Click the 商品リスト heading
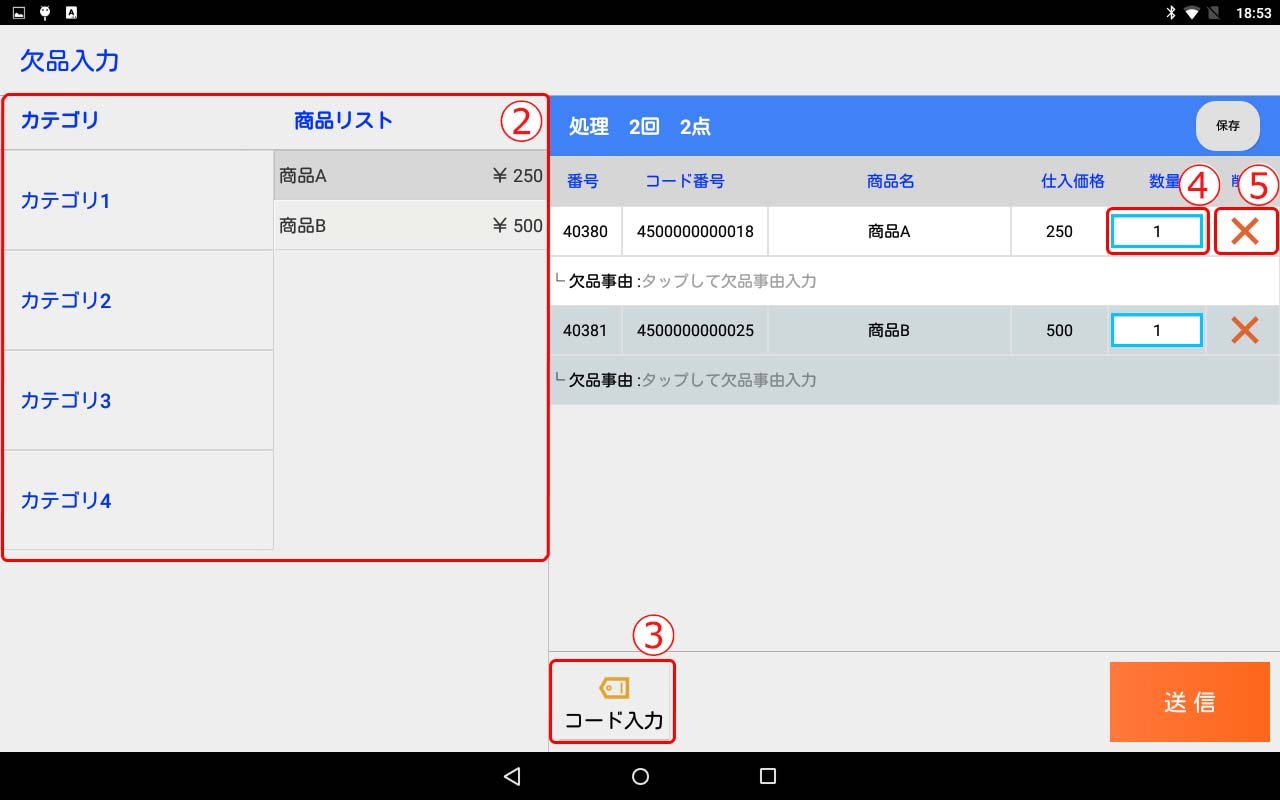 tap(343, 121)
